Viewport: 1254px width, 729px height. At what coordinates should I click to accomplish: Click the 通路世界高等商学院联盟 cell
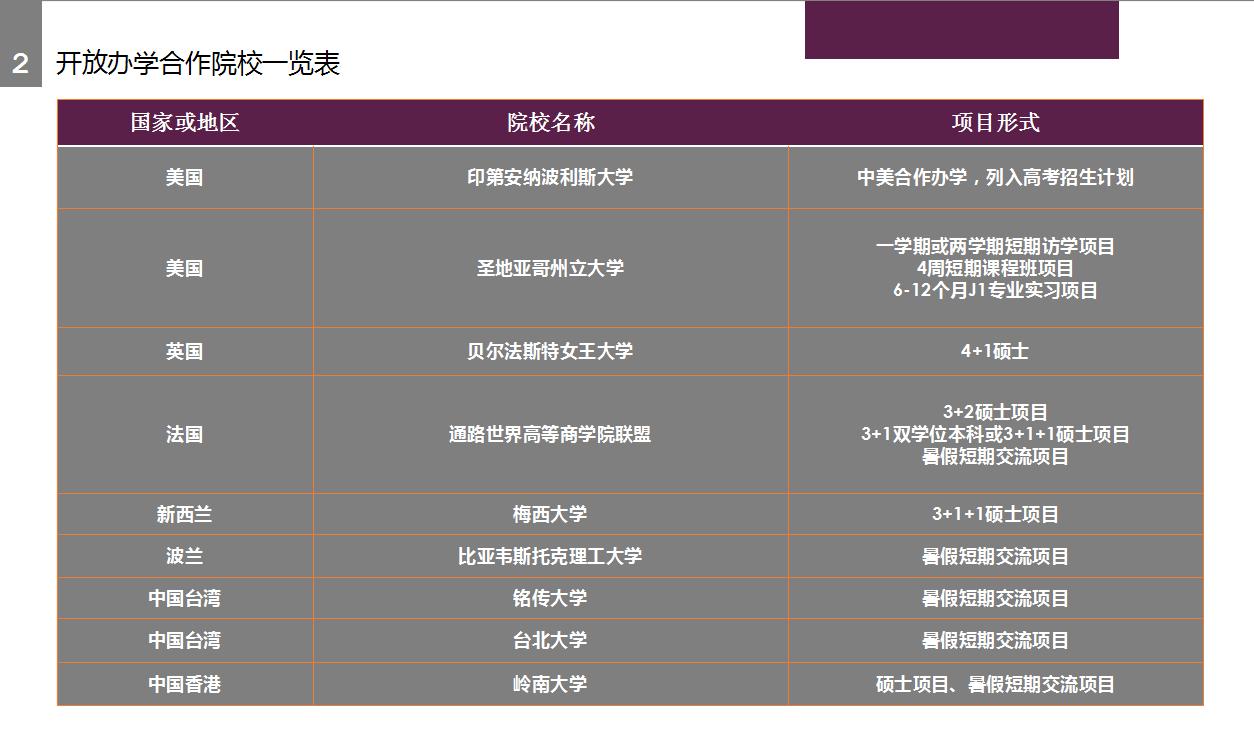click(x=550, y=435)
